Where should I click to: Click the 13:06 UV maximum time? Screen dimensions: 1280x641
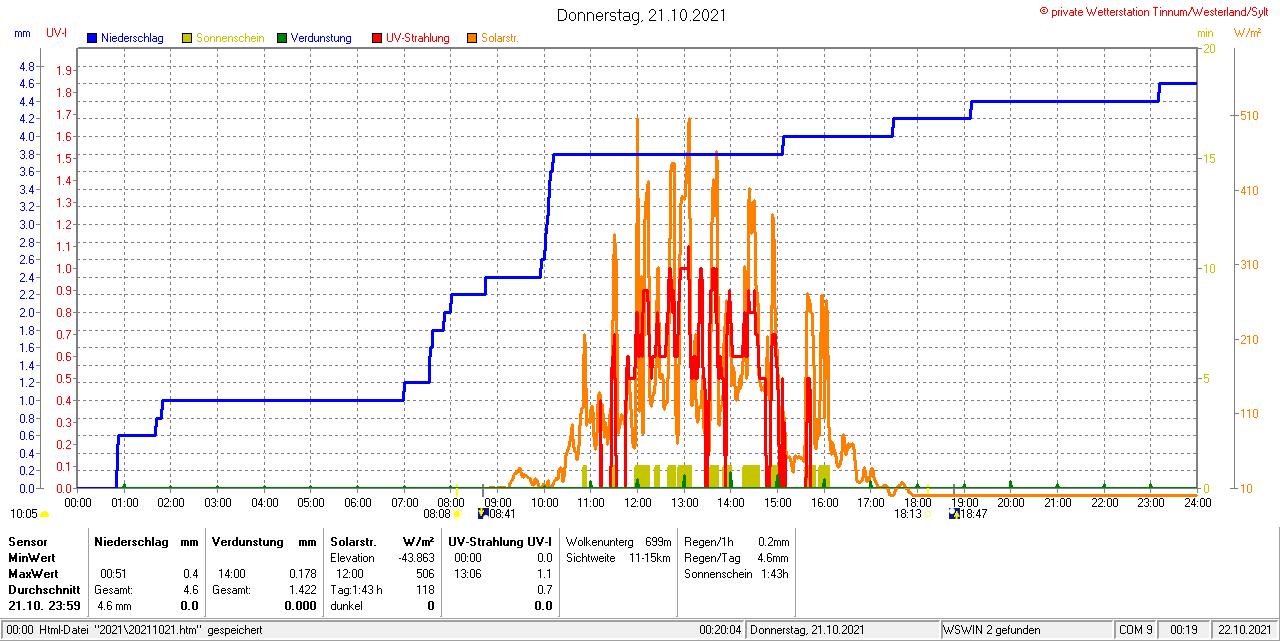pos(467,574)
